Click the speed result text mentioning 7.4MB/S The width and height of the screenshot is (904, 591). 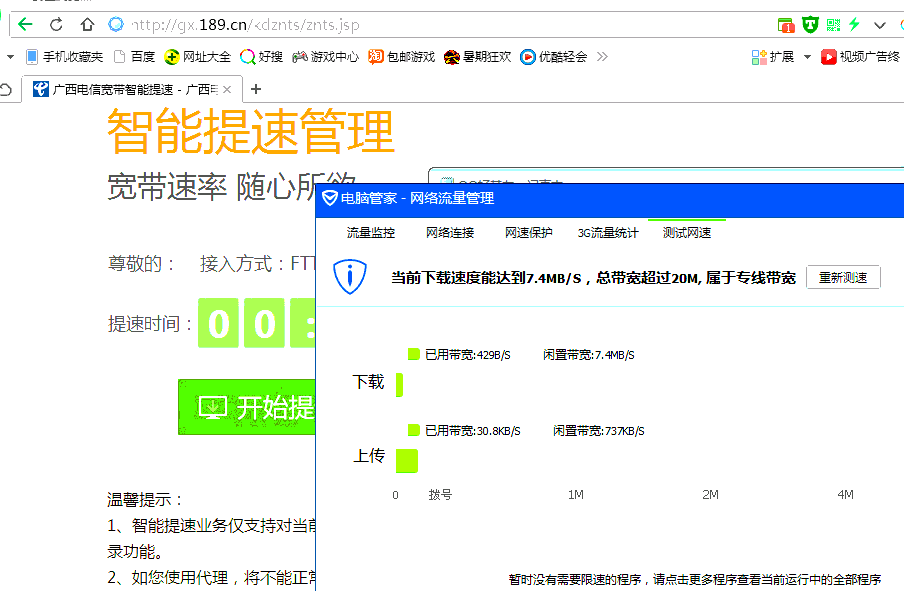593,278
